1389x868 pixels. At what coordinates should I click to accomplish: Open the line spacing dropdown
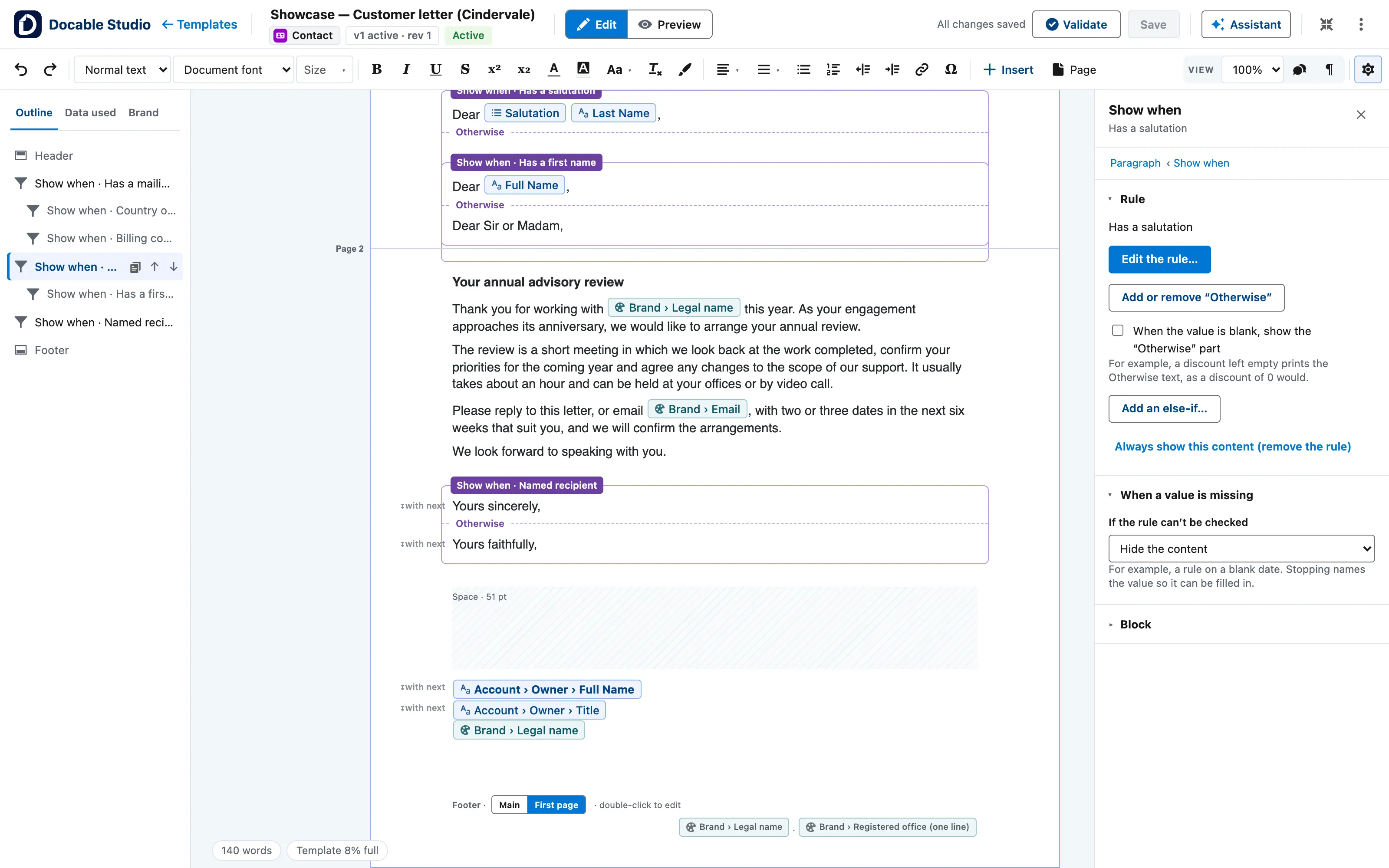(768, 69)
